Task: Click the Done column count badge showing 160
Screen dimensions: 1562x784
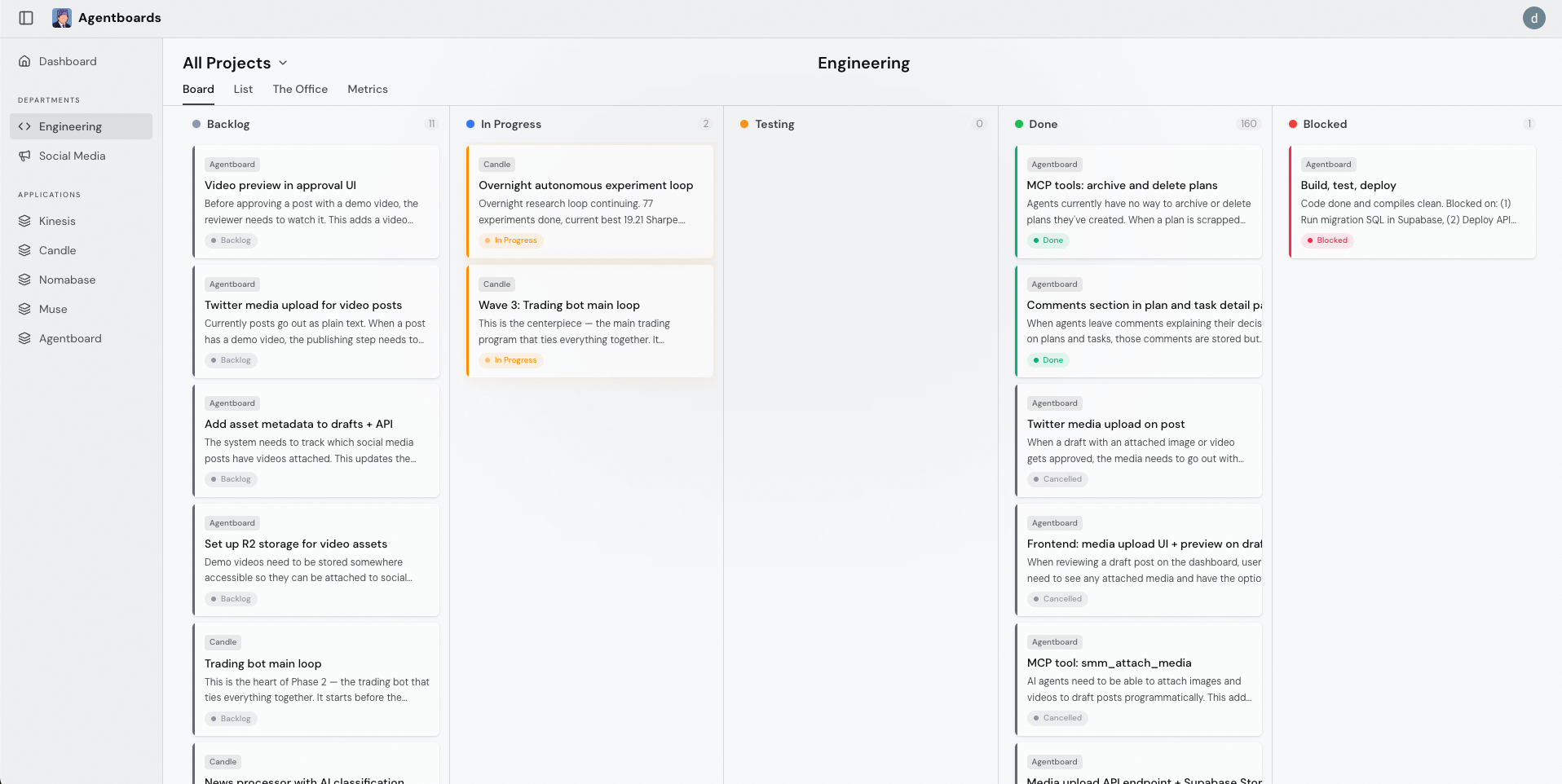Action: point(1247,124)
